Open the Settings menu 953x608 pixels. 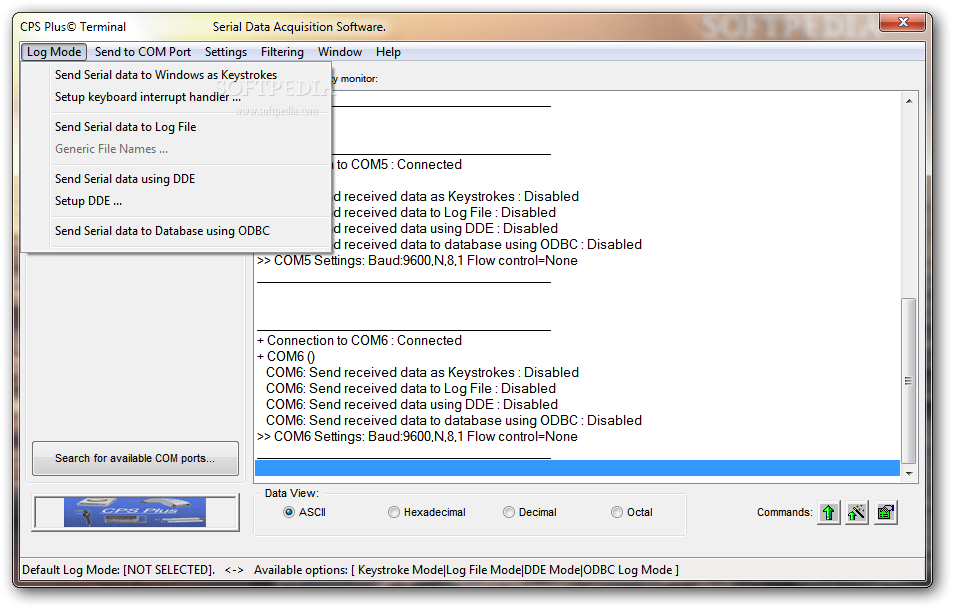[225, 52]
